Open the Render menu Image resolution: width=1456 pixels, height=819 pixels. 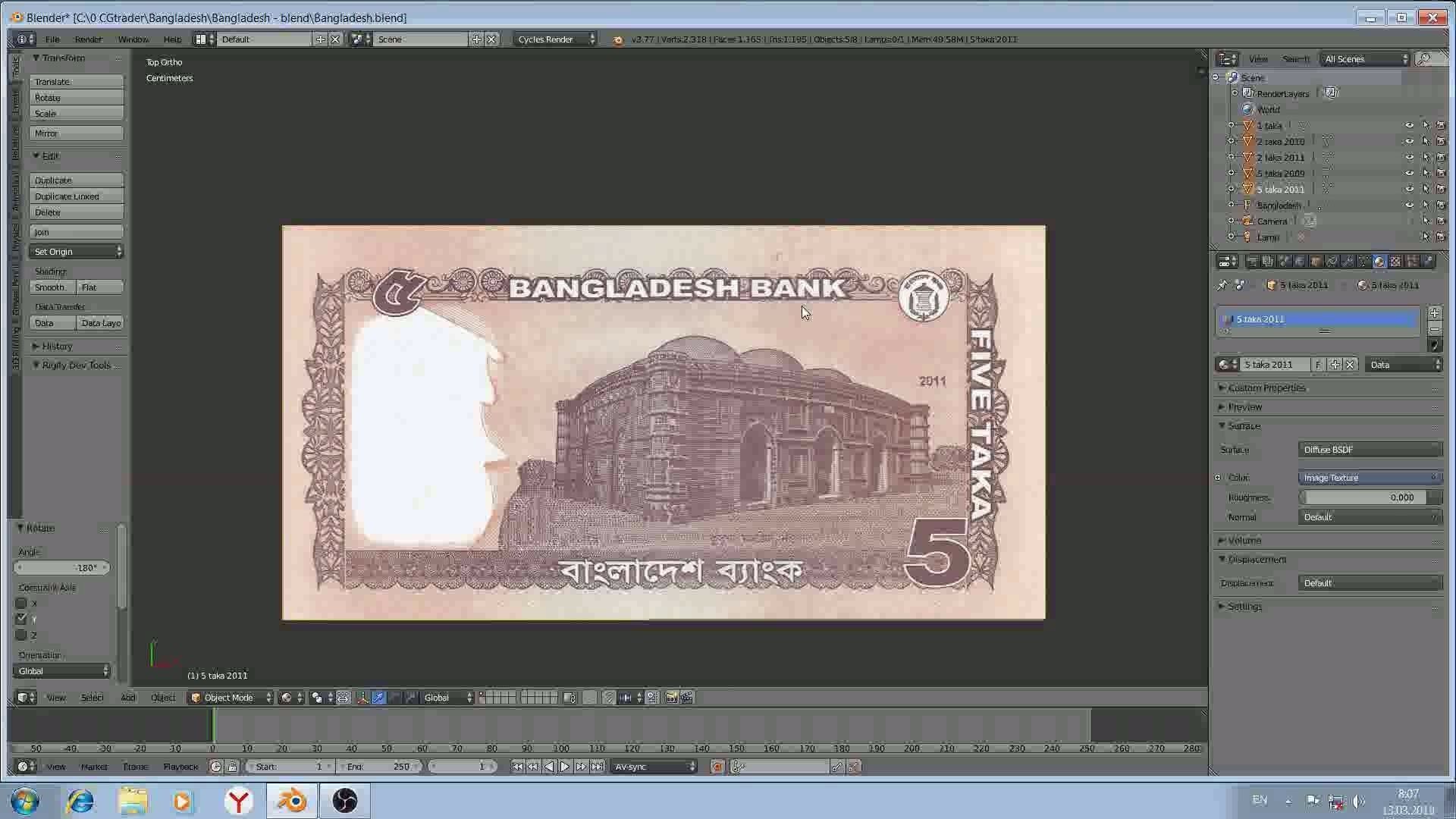click(x=88, y=39)
